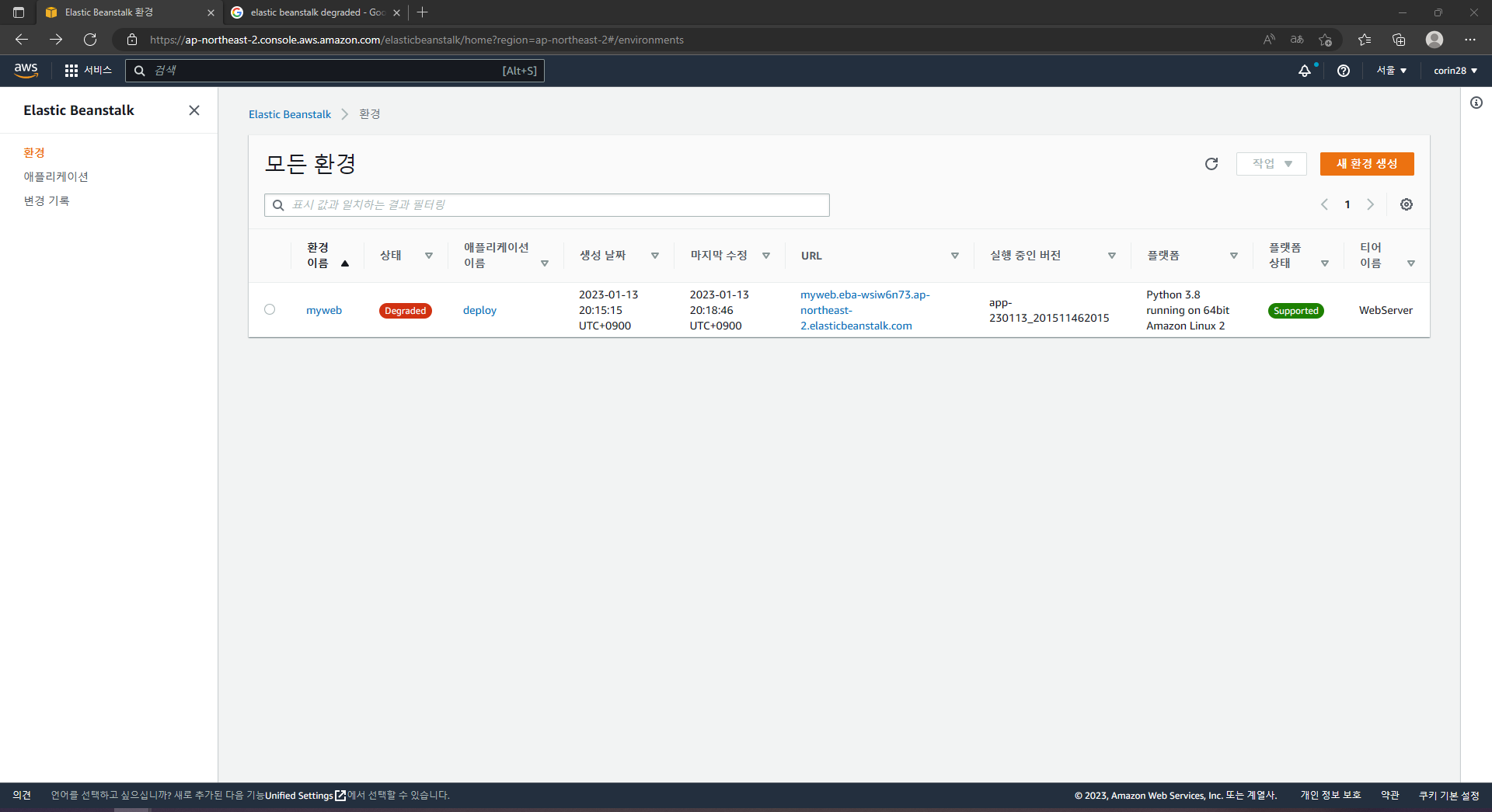Sort by 생성 날짜 column
This screenshot has height=812, width=1492.
[619, 256]
